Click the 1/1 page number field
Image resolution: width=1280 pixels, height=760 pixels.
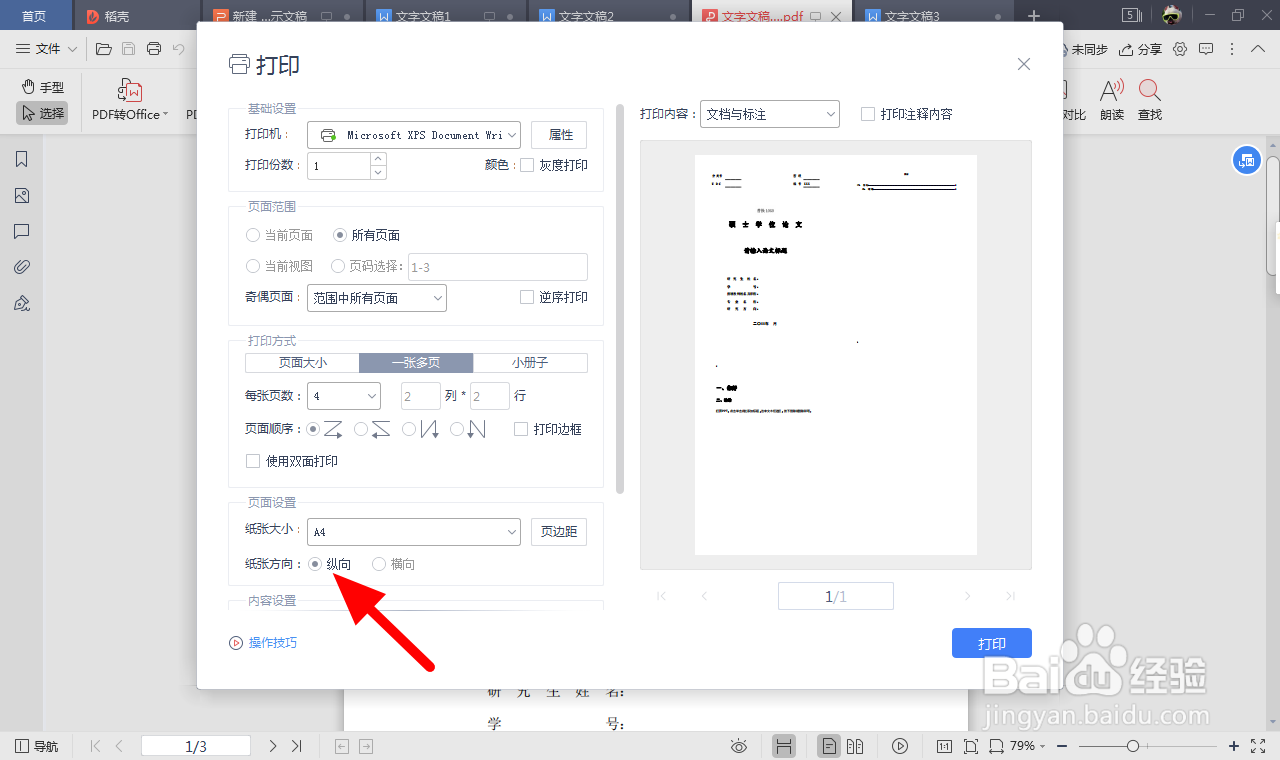coord(836,595)
